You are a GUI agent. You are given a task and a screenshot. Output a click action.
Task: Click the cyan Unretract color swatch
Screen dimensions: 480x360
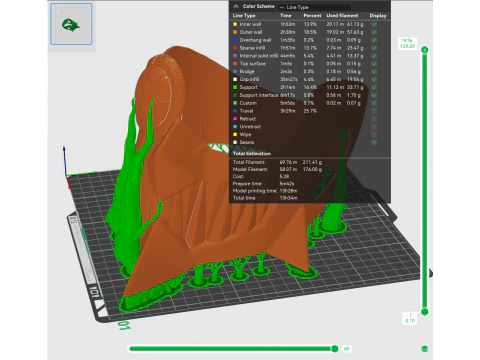tap(235, 127)
